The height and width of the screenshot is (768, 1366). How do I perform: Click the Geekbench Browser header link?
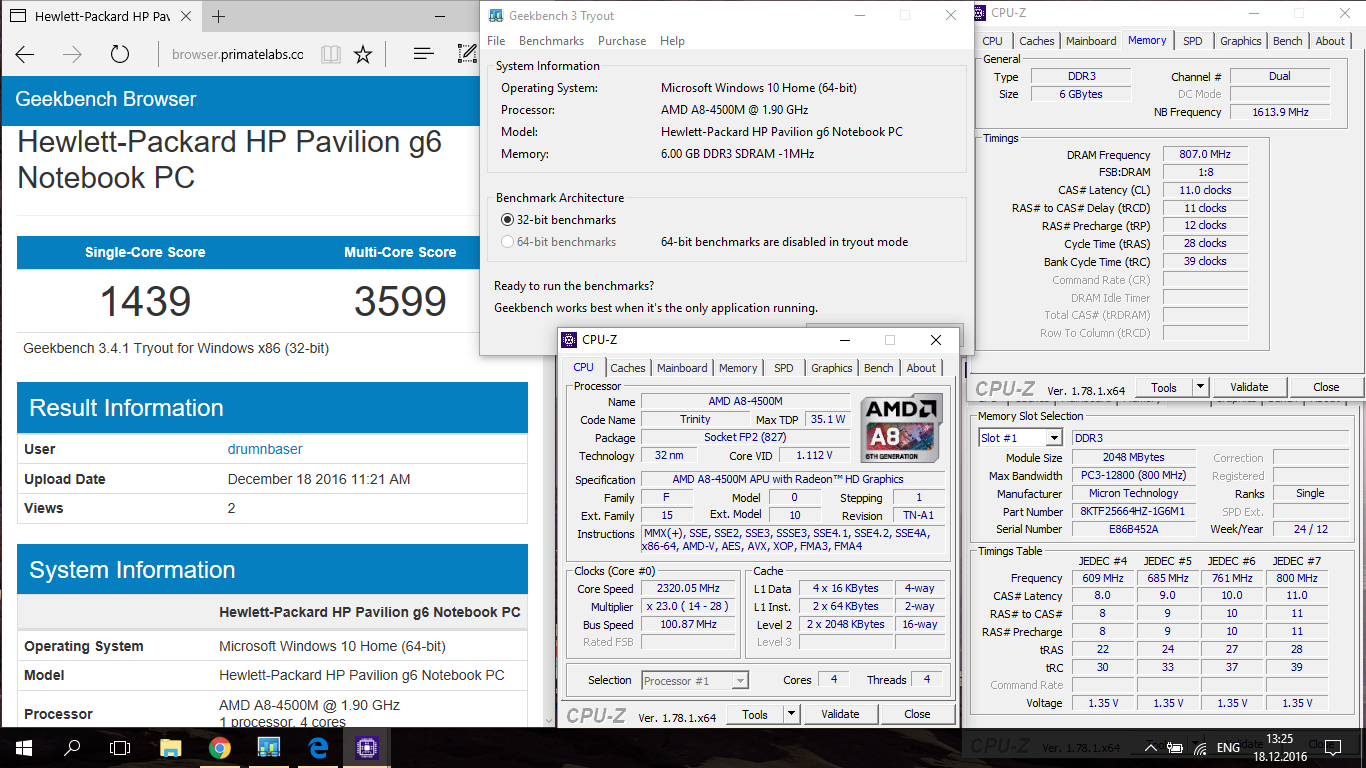(x=106, y=99)
